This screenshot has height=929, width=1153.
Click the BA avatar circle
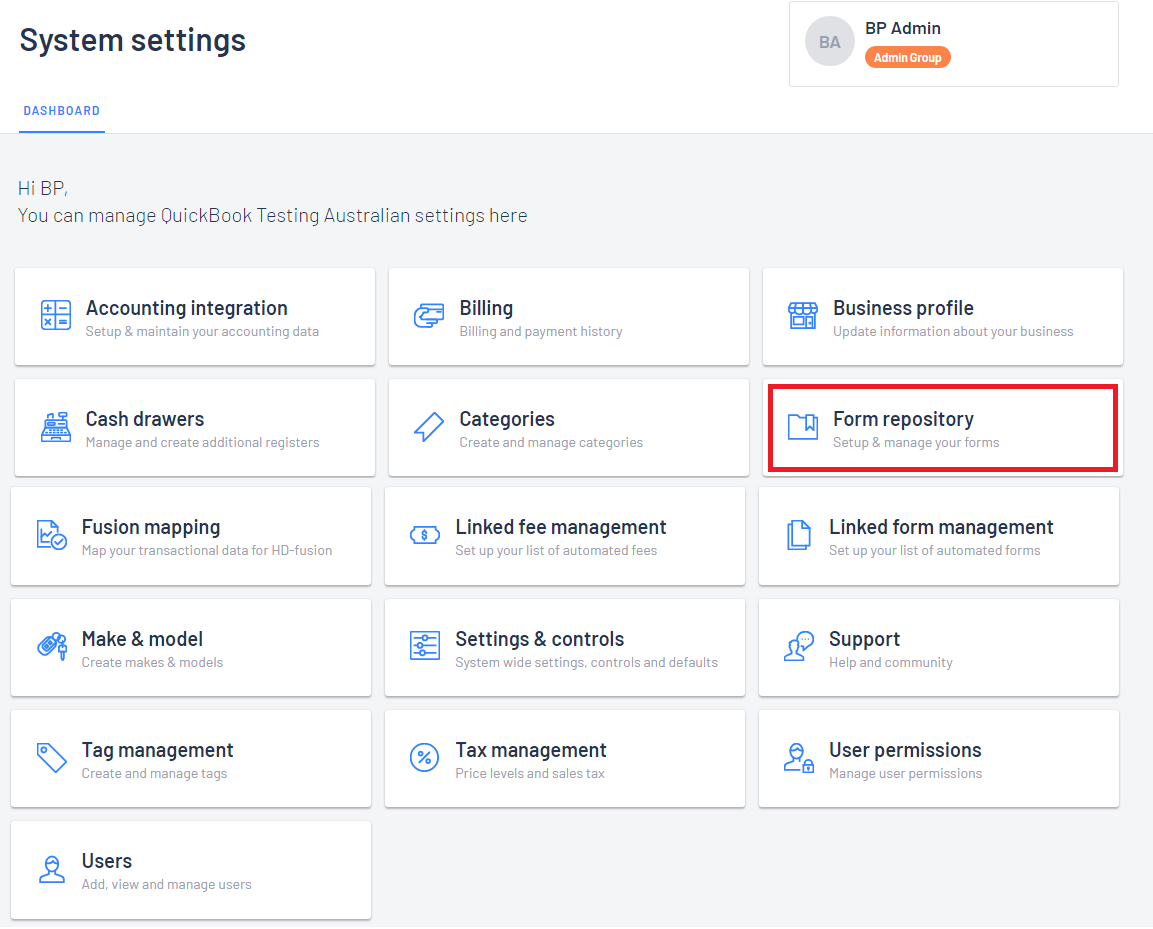point(830,42)
